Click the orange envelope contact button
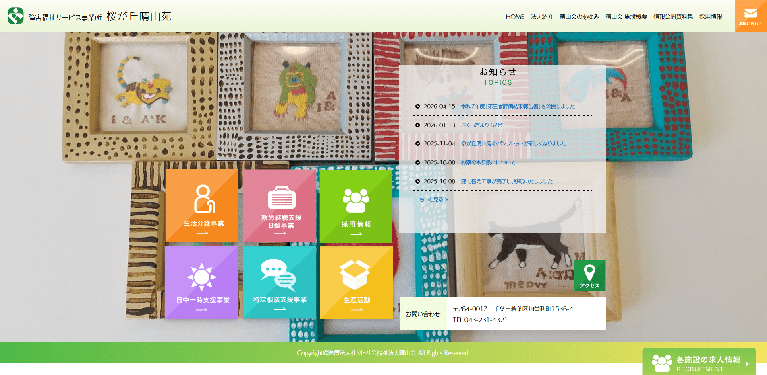767x375 pixels. (x=750, y=16)
